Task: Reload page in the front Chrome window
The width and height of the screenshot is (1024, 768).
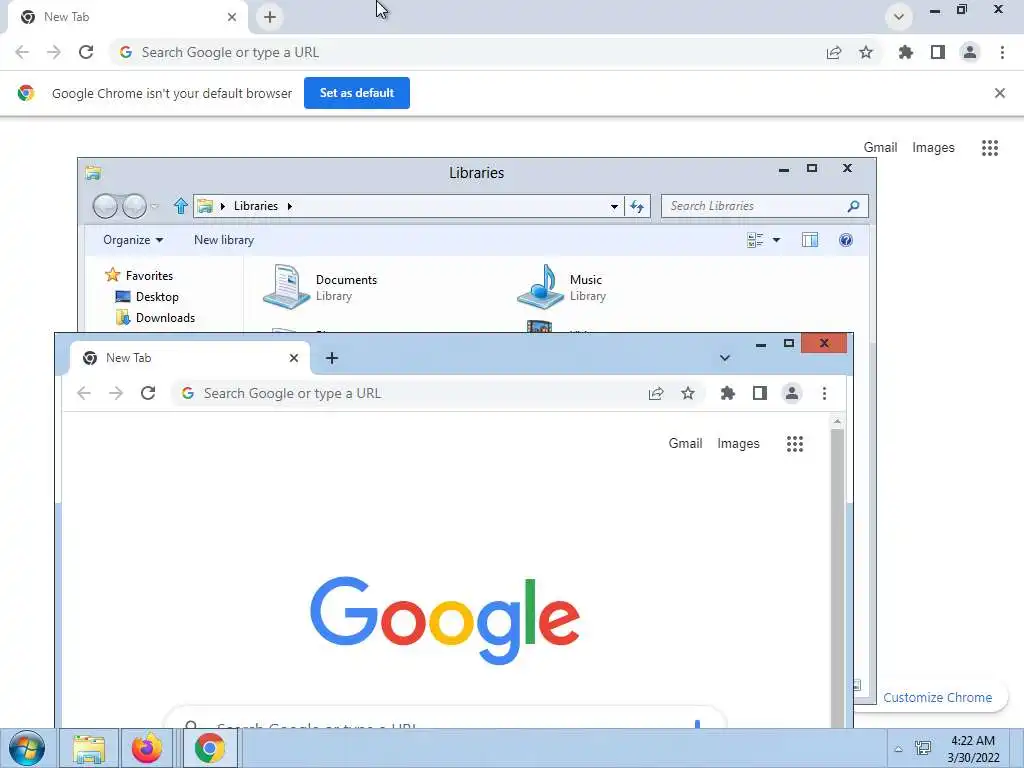Action: (148, 393)
